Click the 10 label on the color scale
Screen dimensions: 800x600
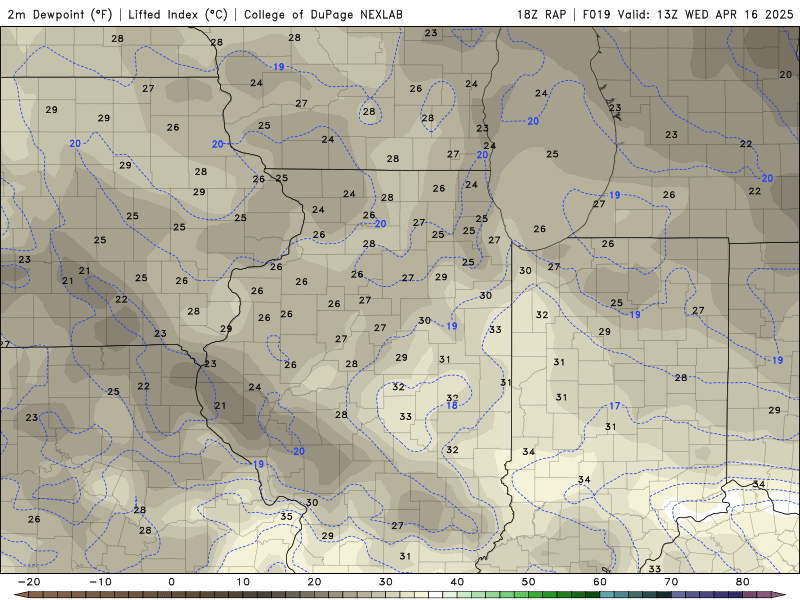[243, 582]
